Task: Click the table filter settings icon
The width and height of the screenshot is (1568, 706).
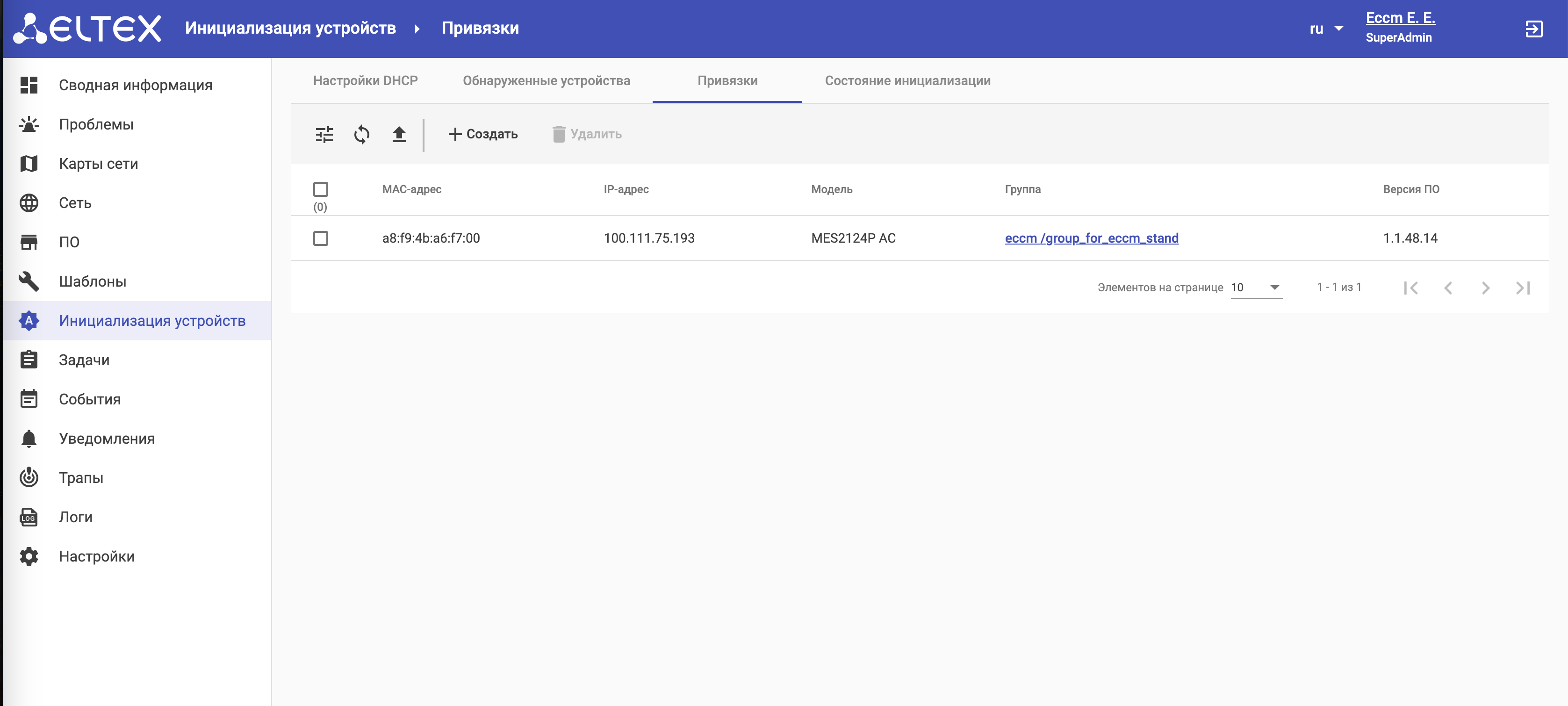Action: tap(324, 134)
